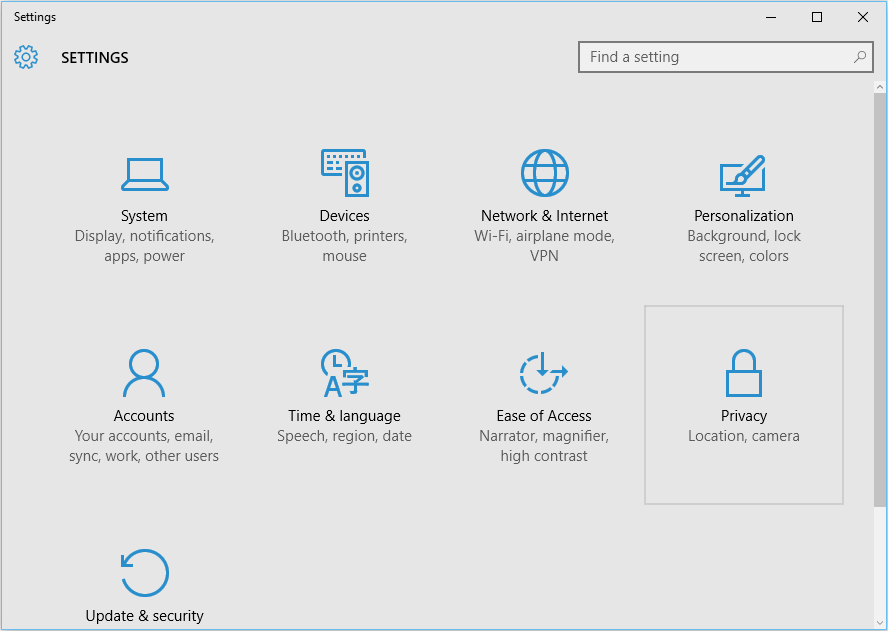Click the Settings gear icon in header
Image resolution: width=888 pixels, height=631 pixels.
[26, 57]
